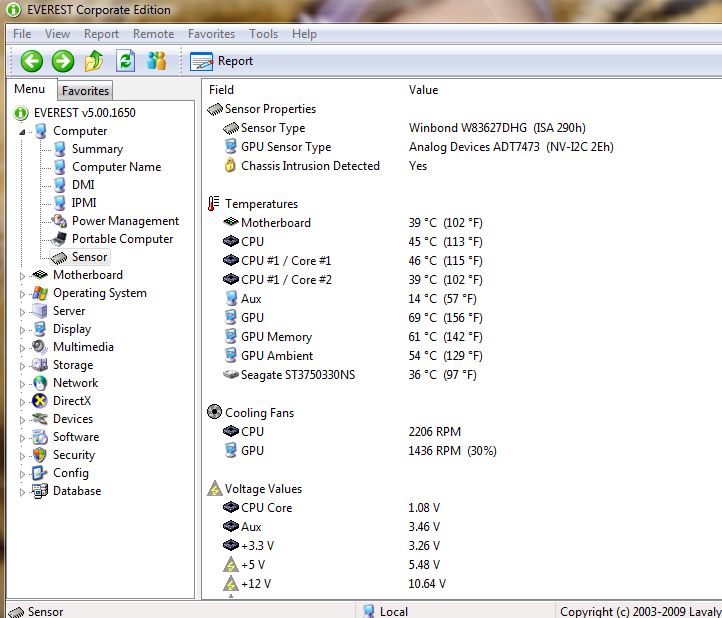Click the Value column header
Screen dimensions: 722x618
coord(423,90)
